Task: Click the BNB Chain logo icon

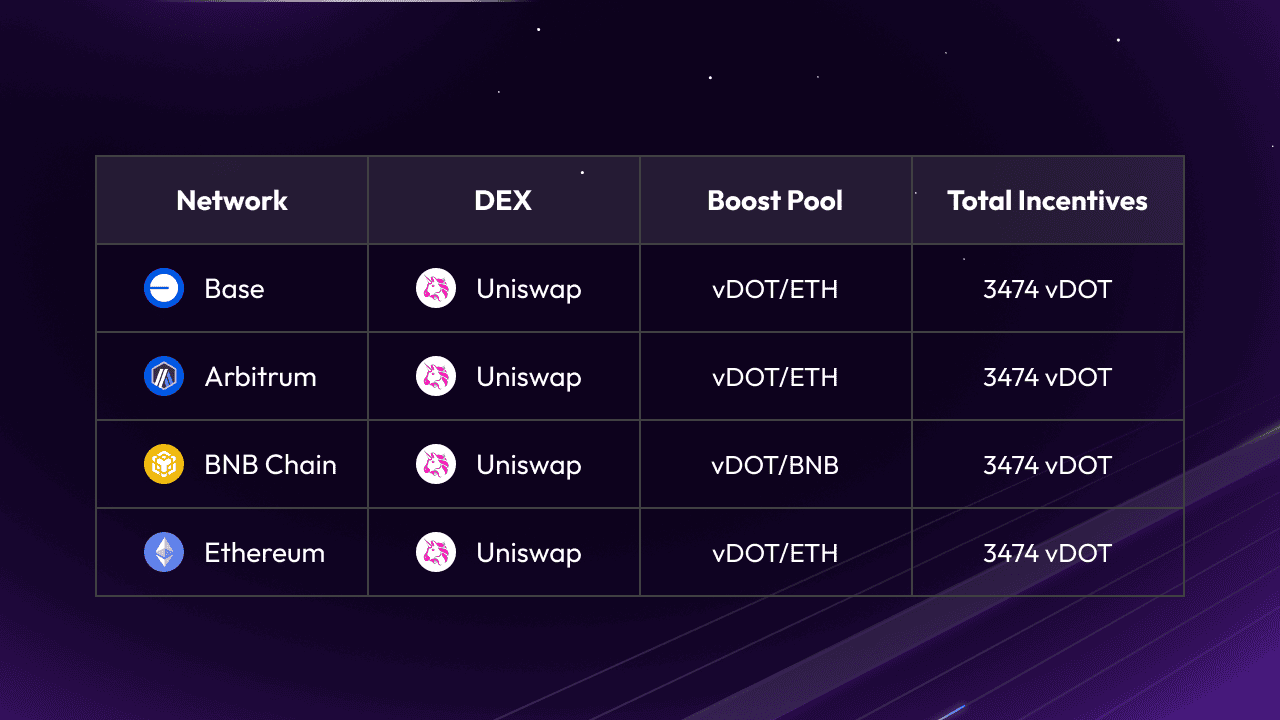Action: tap(164, 465)
